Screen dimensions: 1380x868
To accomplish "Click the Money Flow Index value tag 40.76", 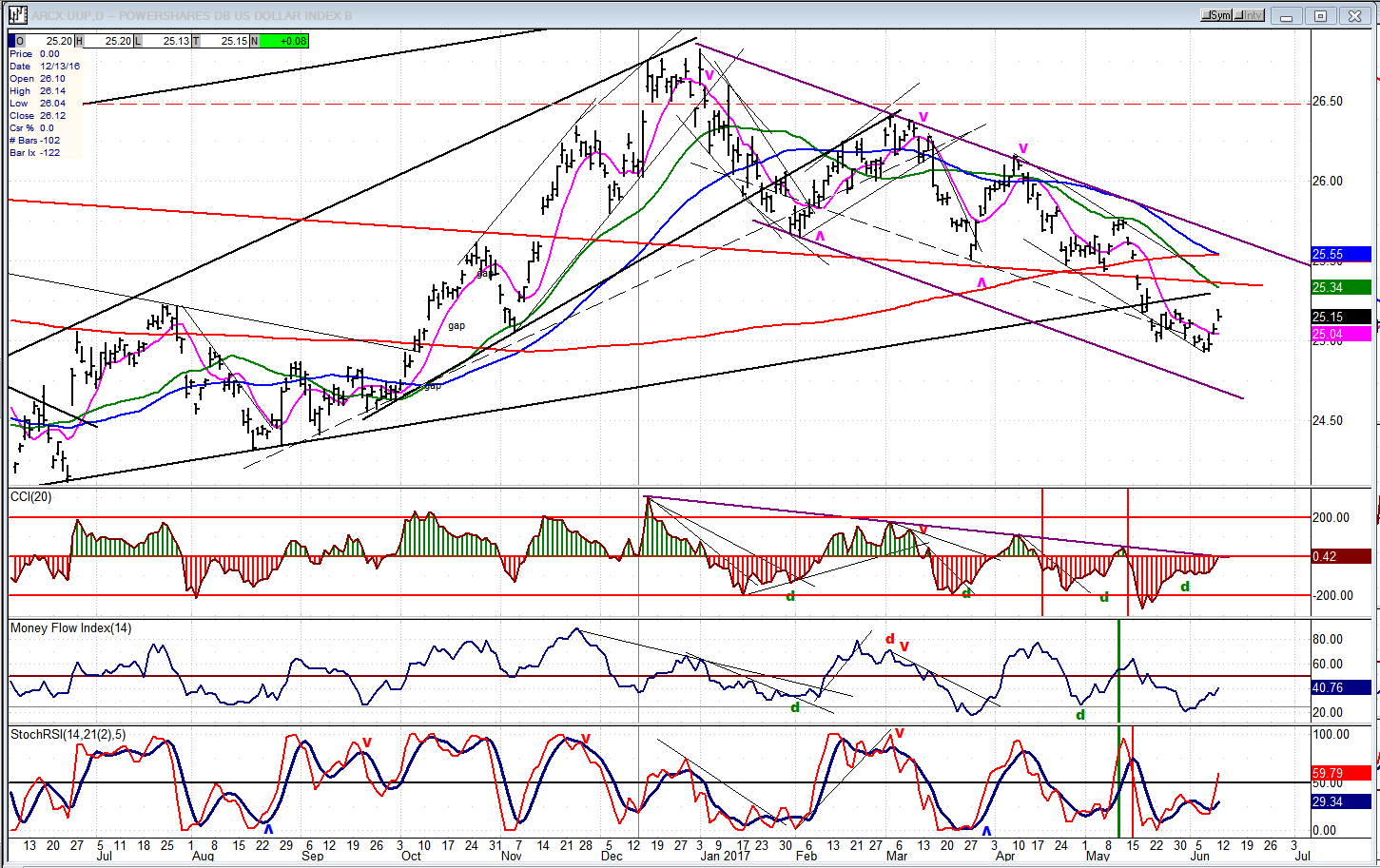I will 1342,688.
